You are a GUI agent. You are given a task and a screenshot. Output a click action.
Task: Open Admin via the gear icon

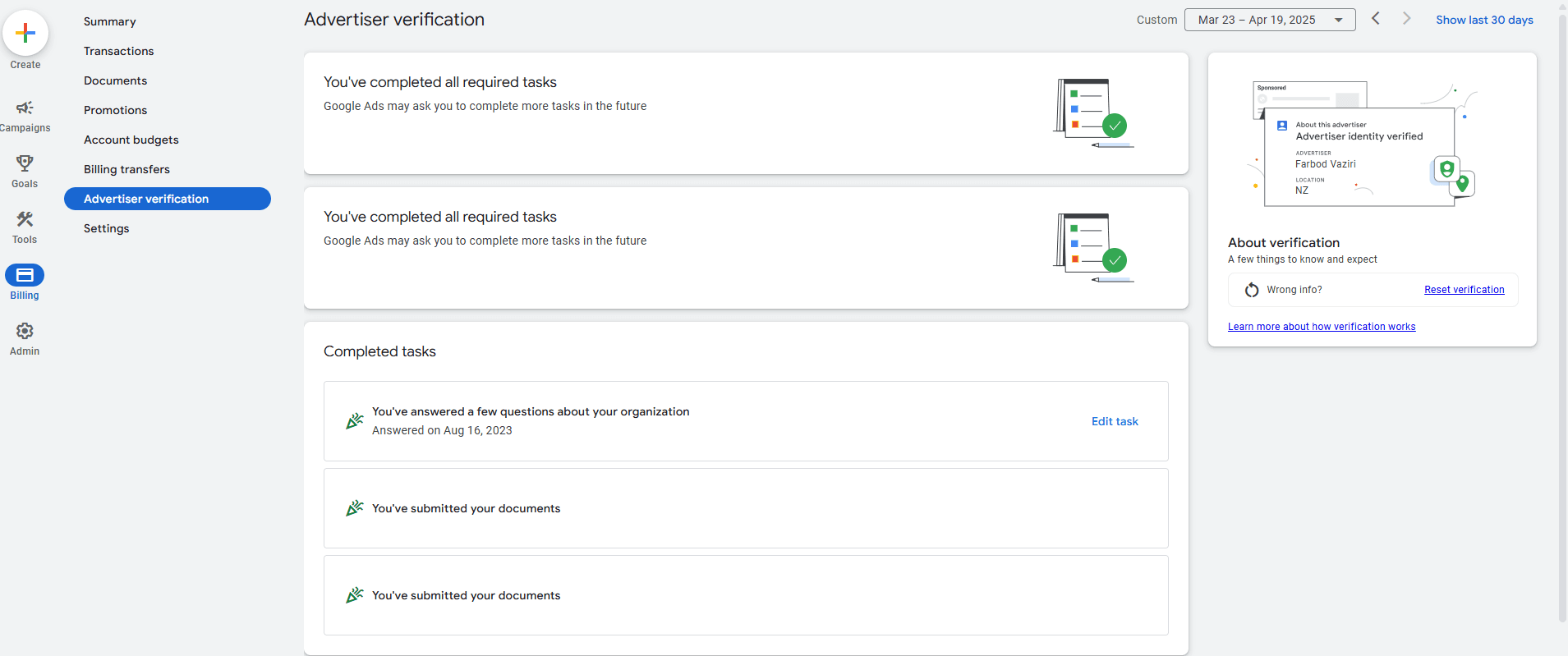pyautogui.click(x=25, y=331)
